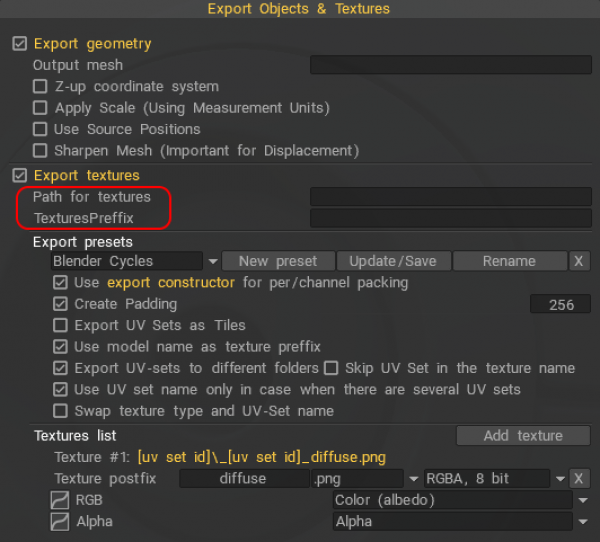The width and height of the screenshot is (600, 542).
Task: Click the RGB channel curve icon
Action: [x=60, y=500]
